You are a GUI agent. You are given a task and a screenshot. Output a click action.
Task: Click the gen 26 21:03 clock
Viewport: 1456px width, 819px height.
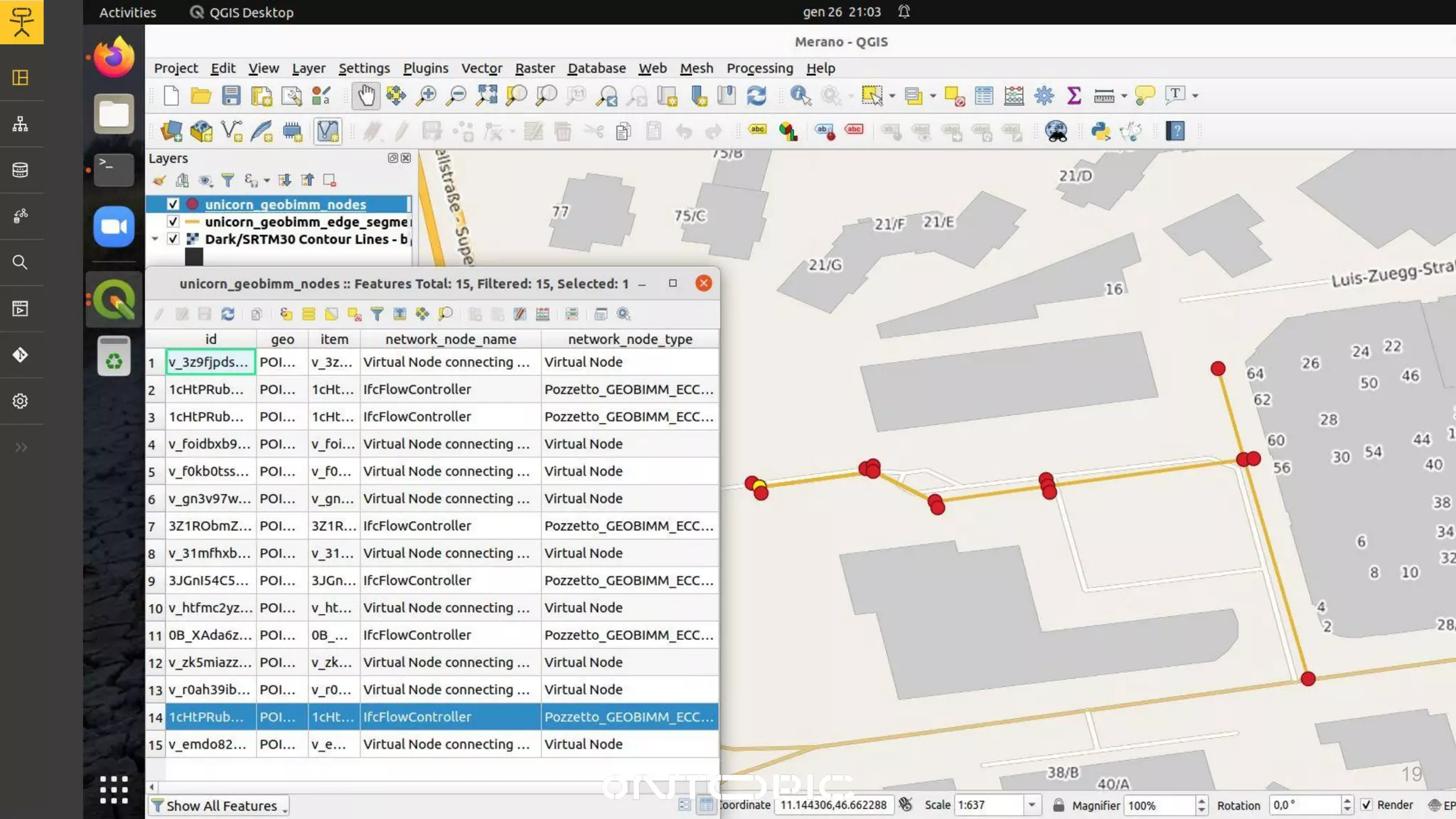tap(842, 12)
